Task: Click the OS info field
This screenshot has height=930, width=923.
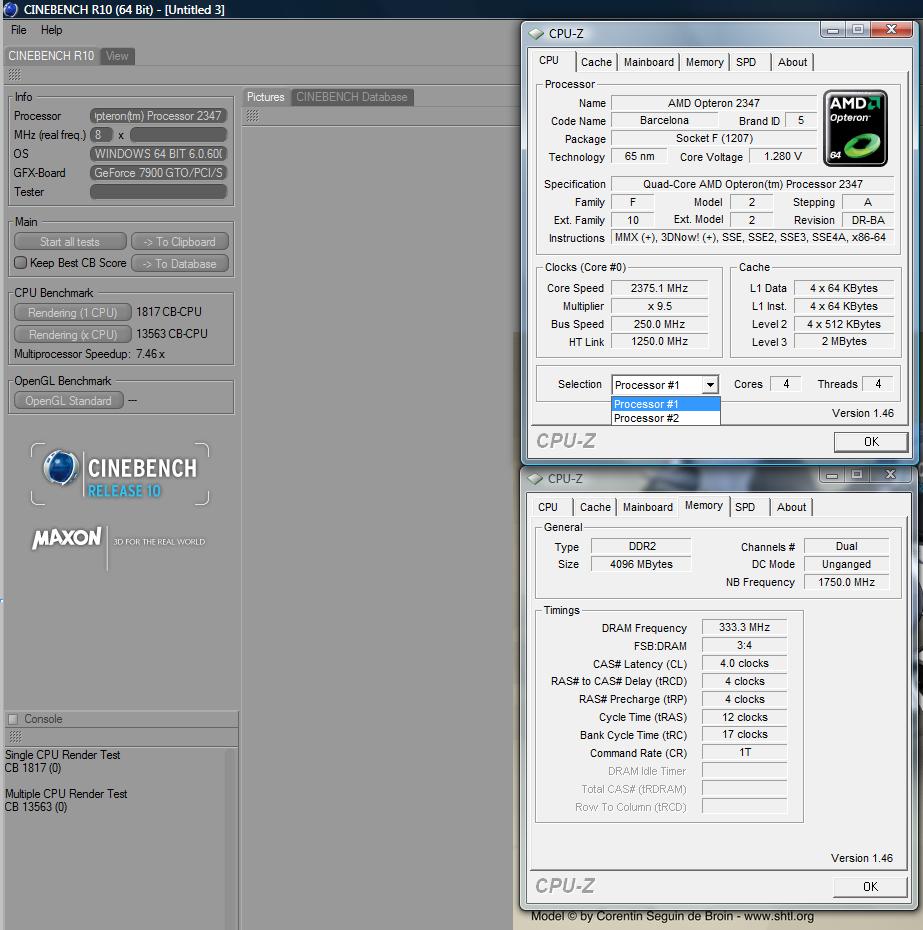Action: tap(158, 154)
